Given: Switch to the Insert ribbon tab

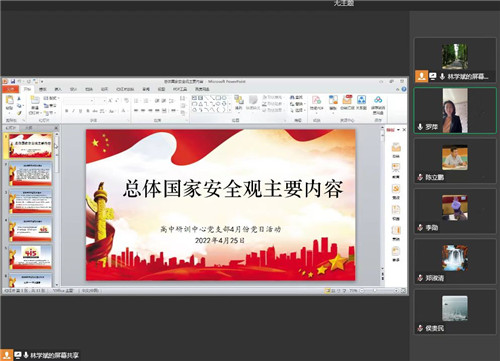Looking at the screenshot, I should pos(58,89).
